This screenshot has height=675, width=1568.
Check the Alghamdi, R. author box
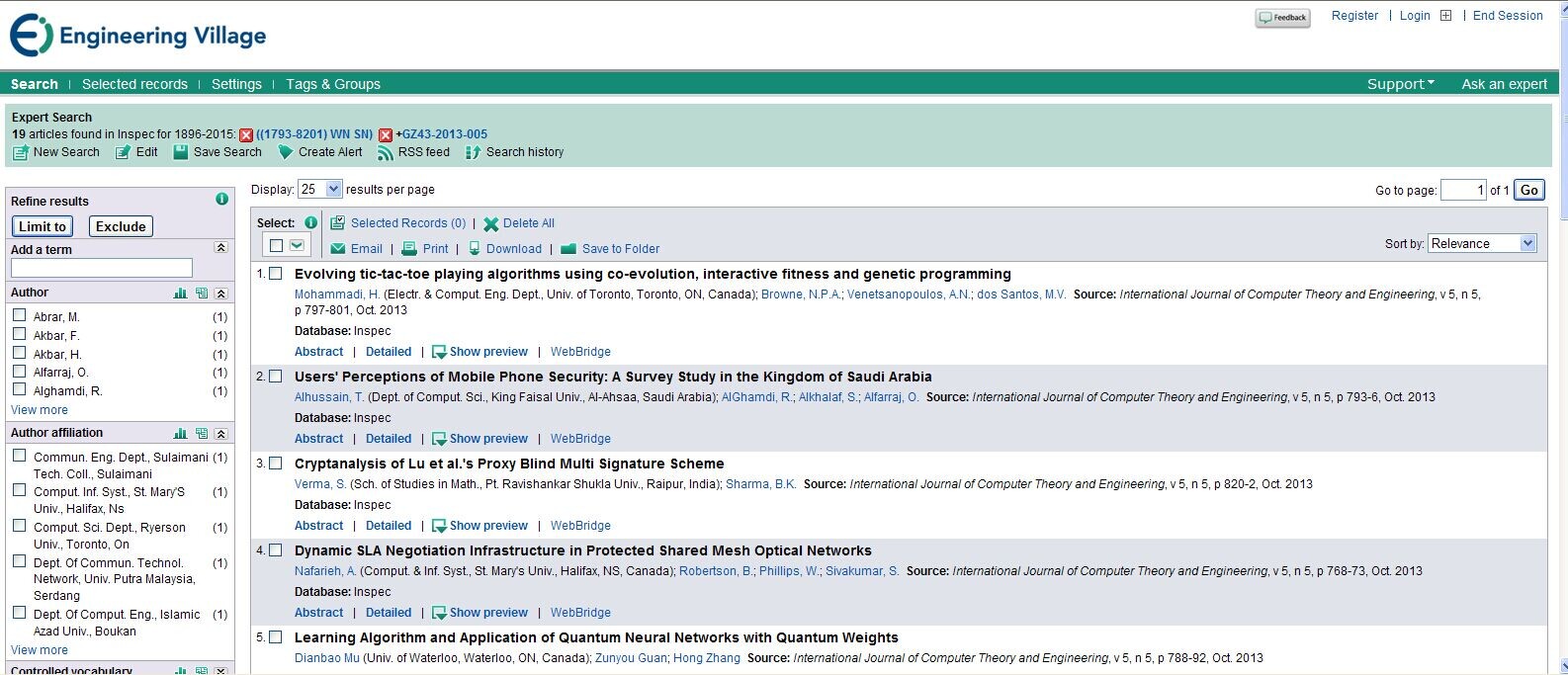pos(19,389)
